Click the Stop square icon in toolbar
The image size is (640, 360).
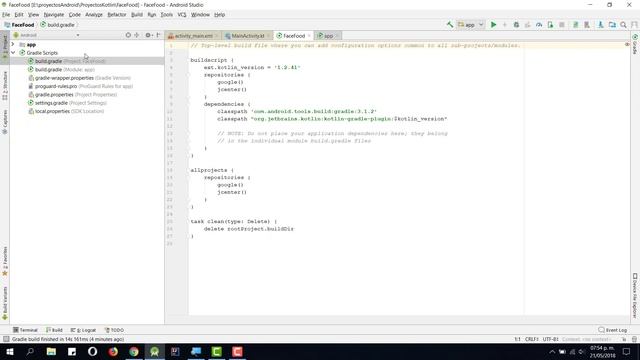(x=562, y=25)
